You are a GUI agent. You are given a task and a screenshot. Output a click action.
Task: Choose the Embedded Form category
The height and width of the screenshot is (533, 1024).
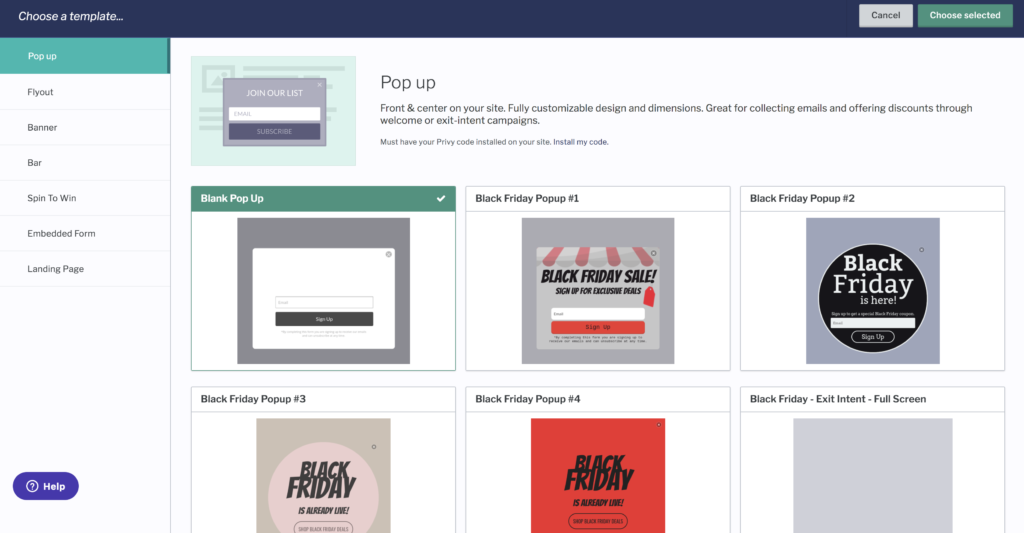[85, 233]
